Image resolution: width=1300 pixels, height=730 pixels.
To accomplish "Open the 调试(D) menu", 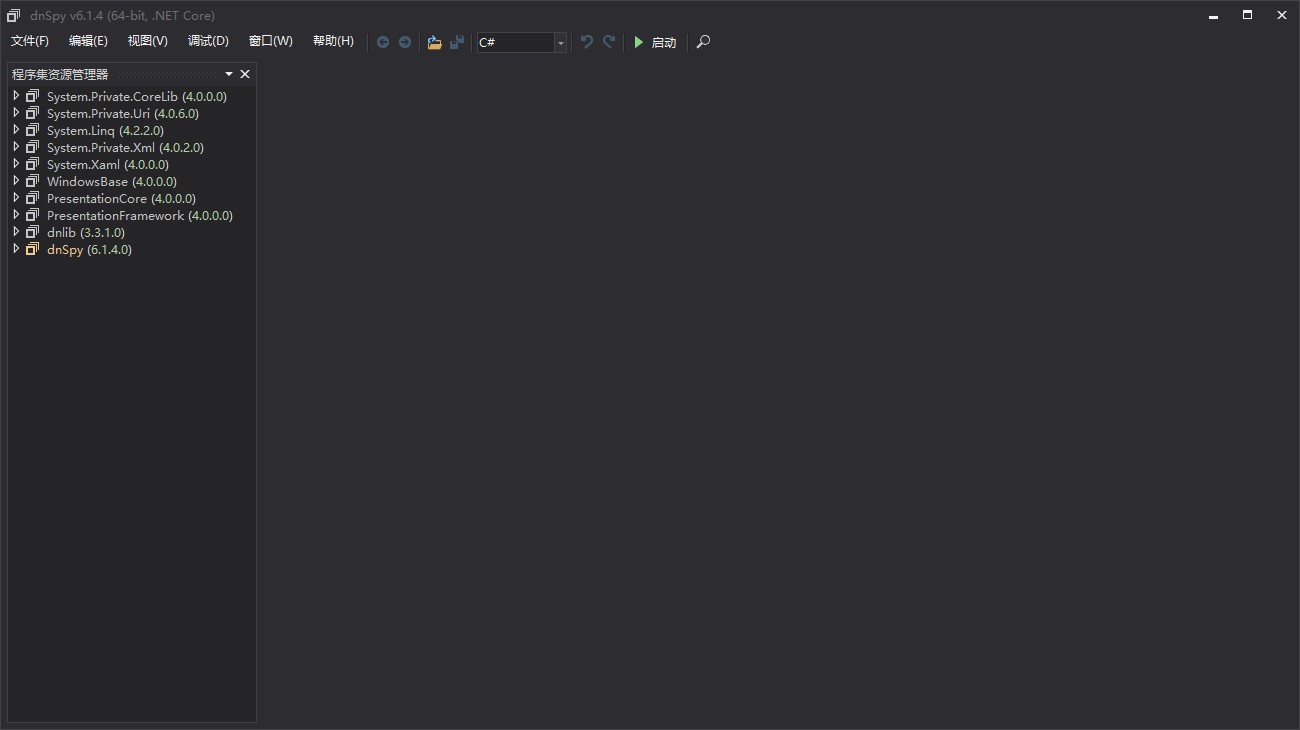I will click(x=208, y=41).
